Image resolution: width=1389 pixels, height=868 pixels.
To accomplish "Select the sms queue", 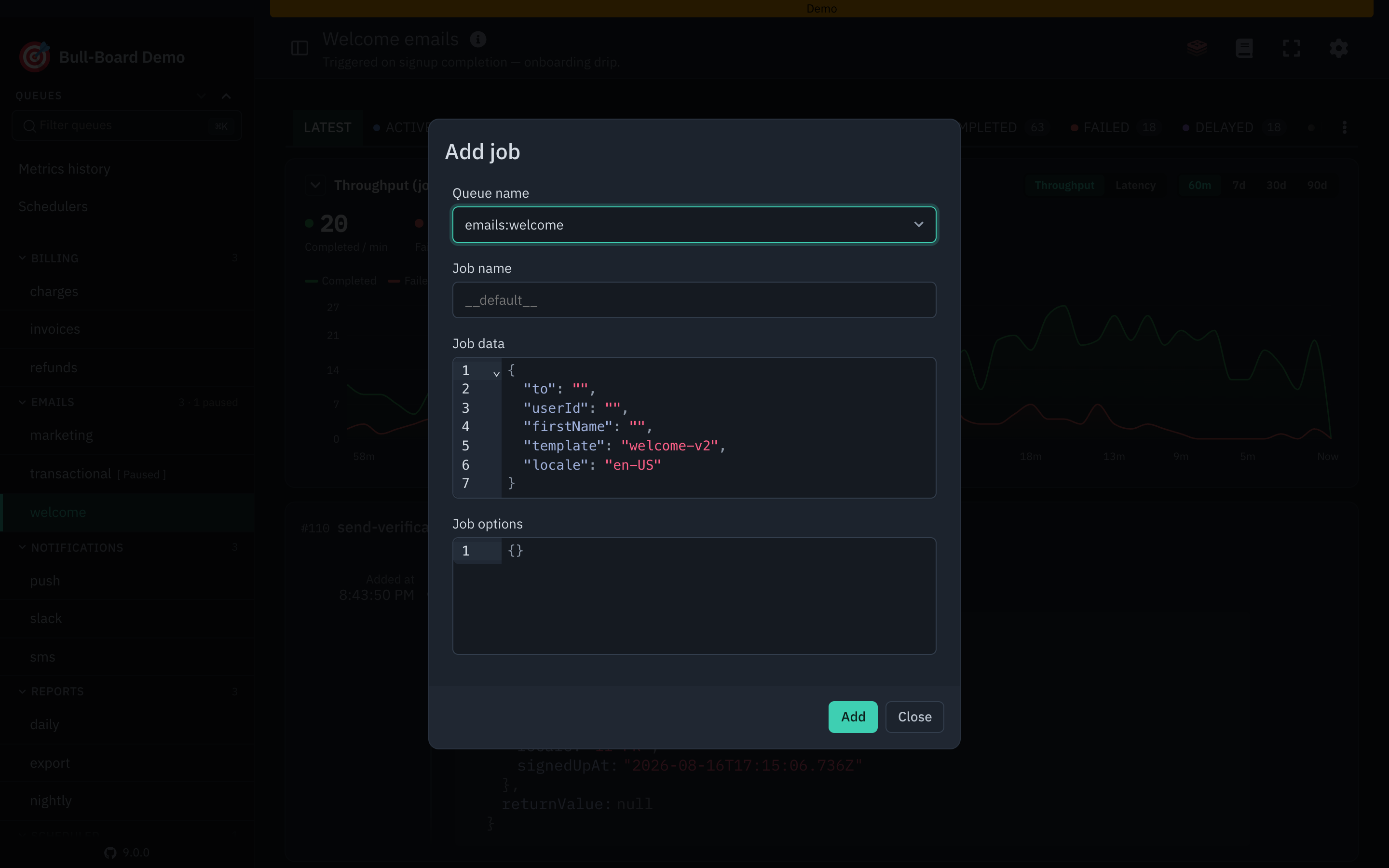I will point(126,657).
